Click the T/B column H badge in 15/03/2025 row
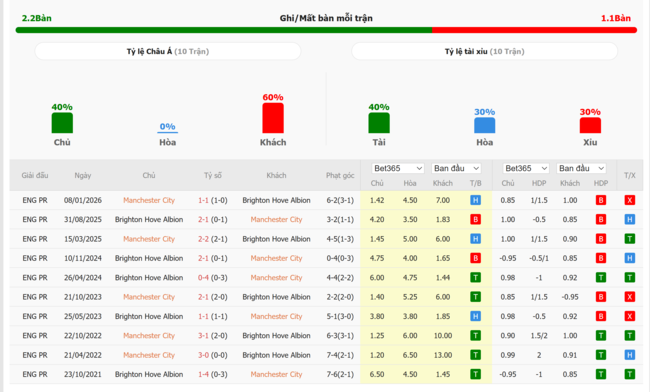Image resolution: width=650 pixels, height=392 pixels. (475, 239)
